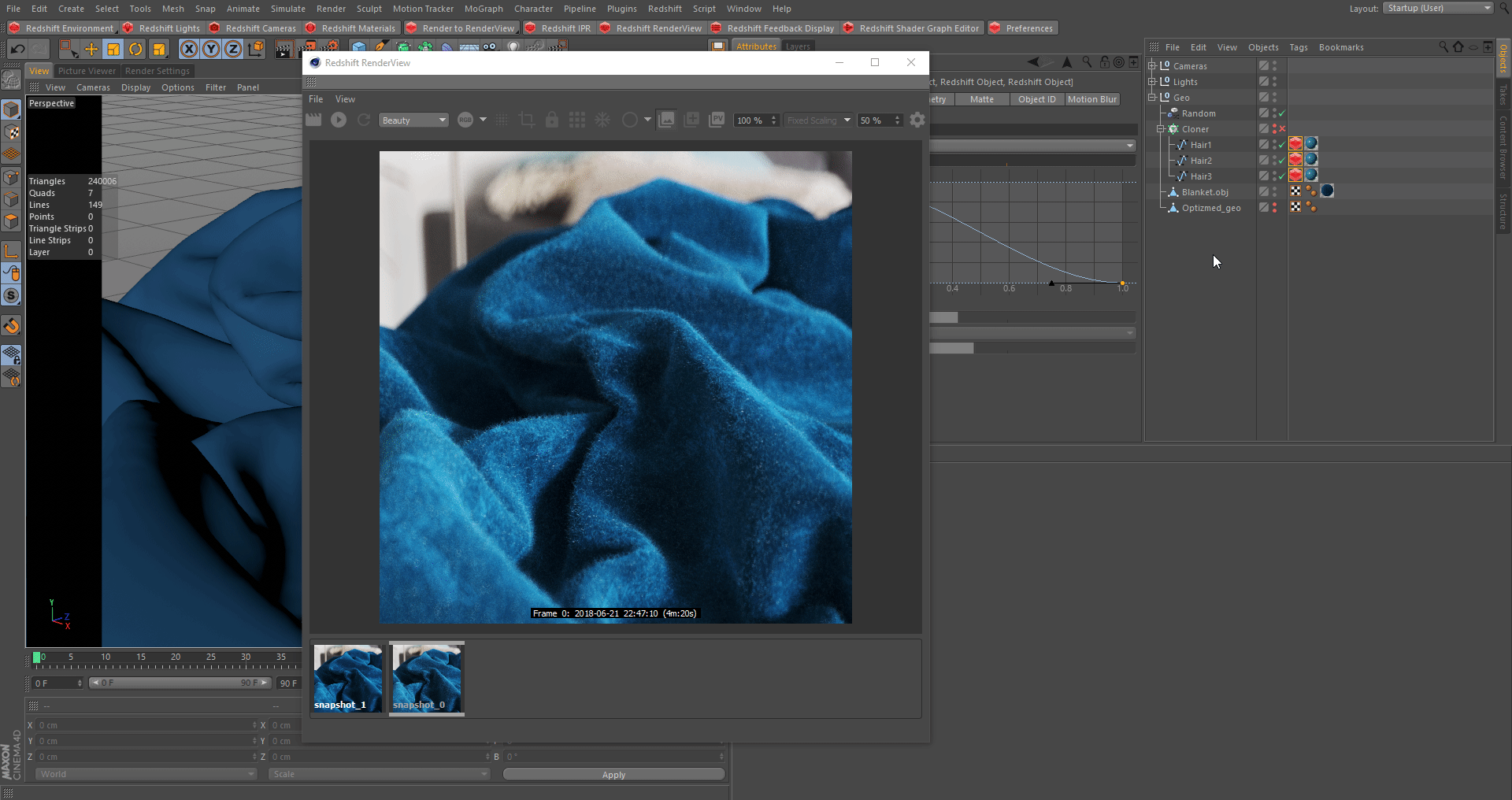Click the Object Manager search magnifier icon
This screenshot has width=1512, height=800.
coord(1443,47)
